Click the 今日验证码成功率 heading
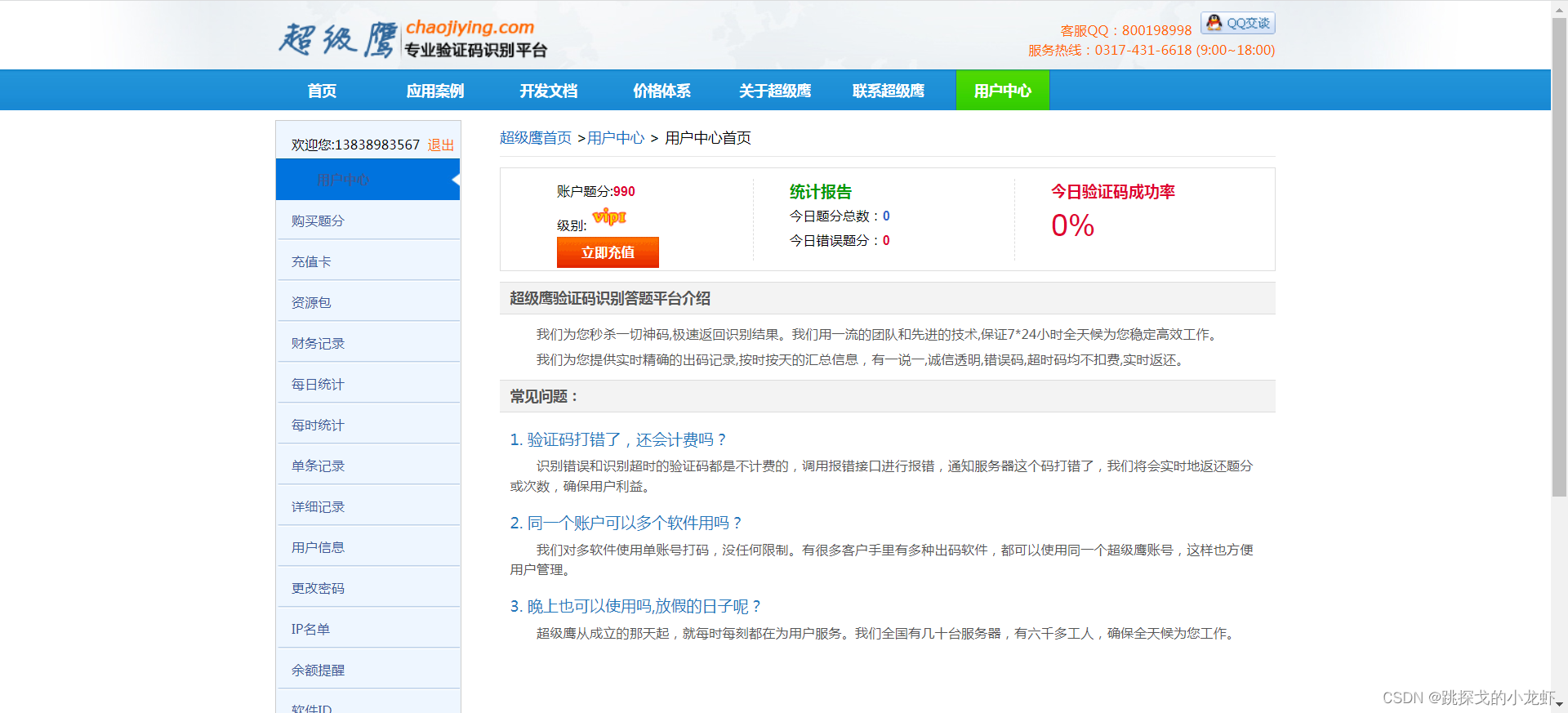This screenshot has width=1568, height=713. tap(1113, 192)
